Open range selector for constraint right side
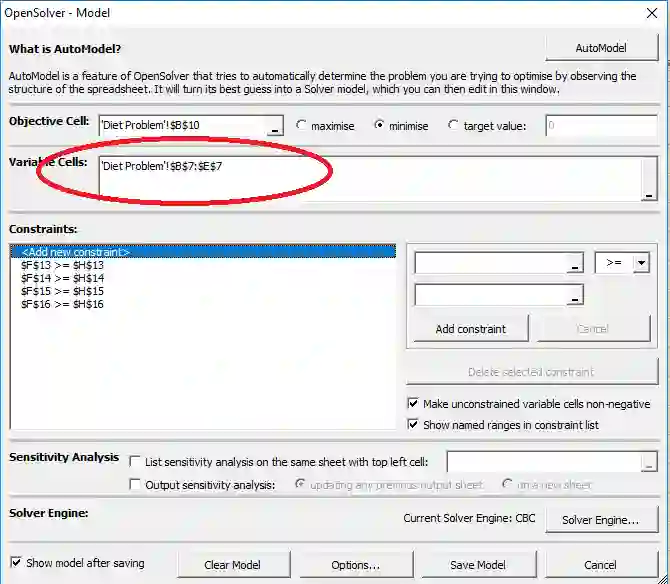Viewport: 670px width, 584px height. [x=575, y=295]
